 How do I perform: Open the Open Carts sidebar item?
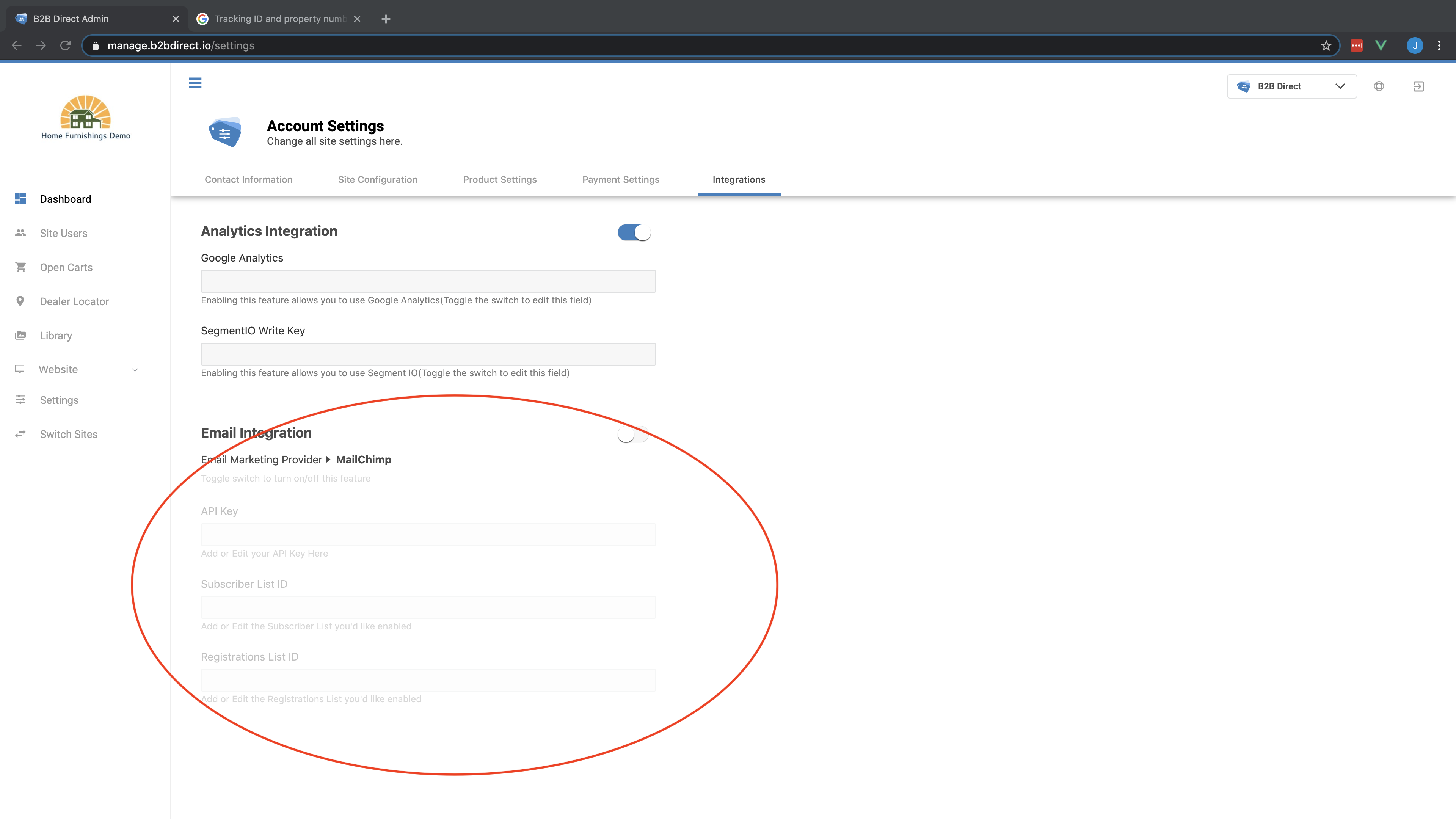click(66, 267)
